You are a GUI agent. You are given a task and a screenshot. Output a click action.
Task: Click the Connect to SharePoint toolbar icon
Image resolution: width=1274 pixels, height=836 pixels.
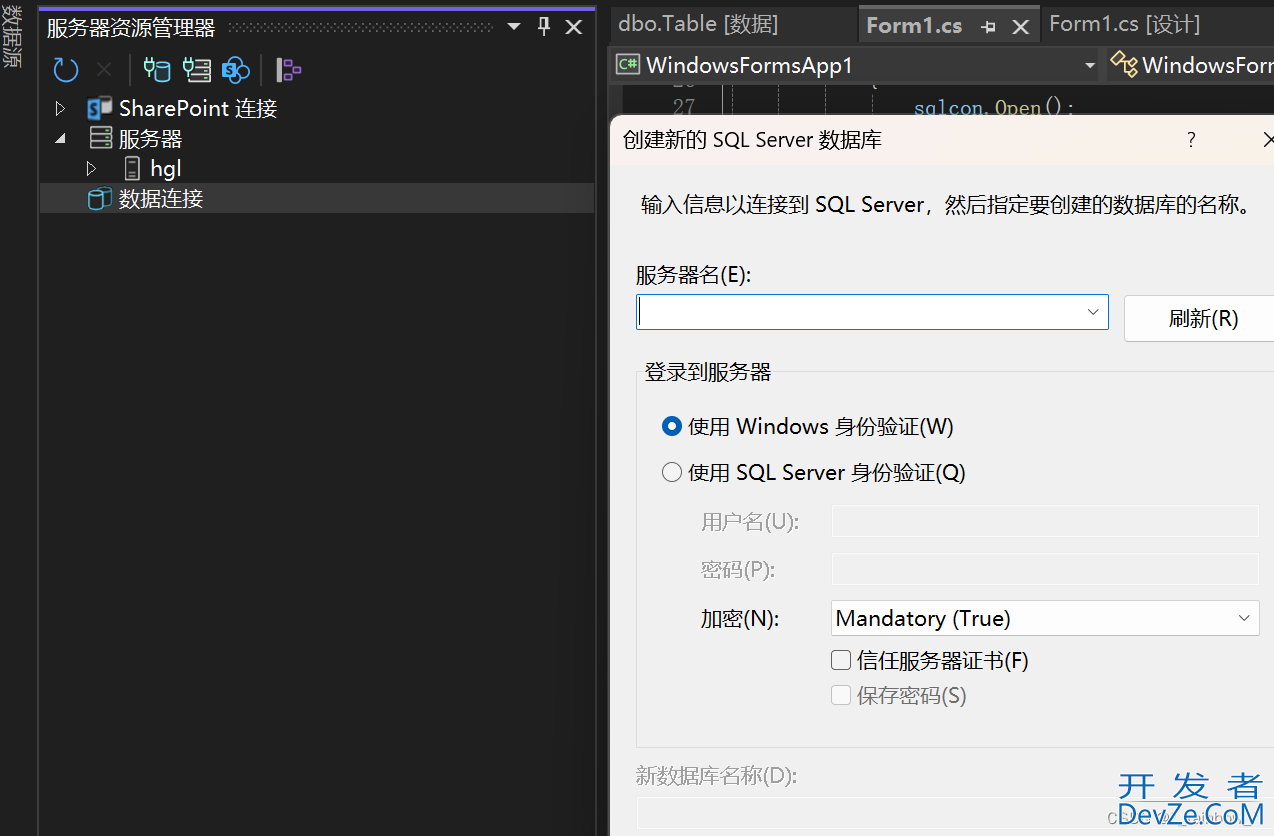pyautogui.click(x=236, y=69)
